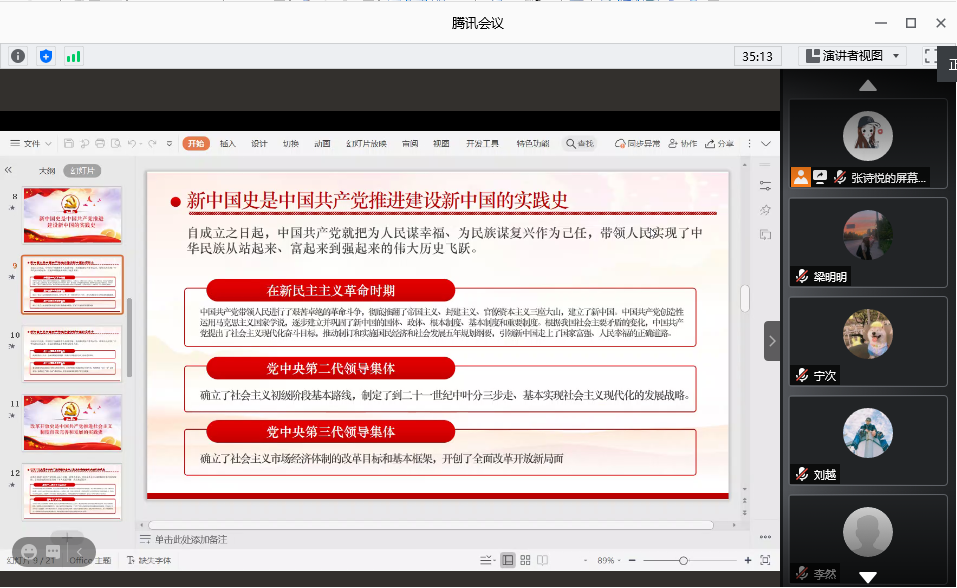Select slide 12 thumbnail
This screenshot has width=957, height=588.
pos(73,492)
